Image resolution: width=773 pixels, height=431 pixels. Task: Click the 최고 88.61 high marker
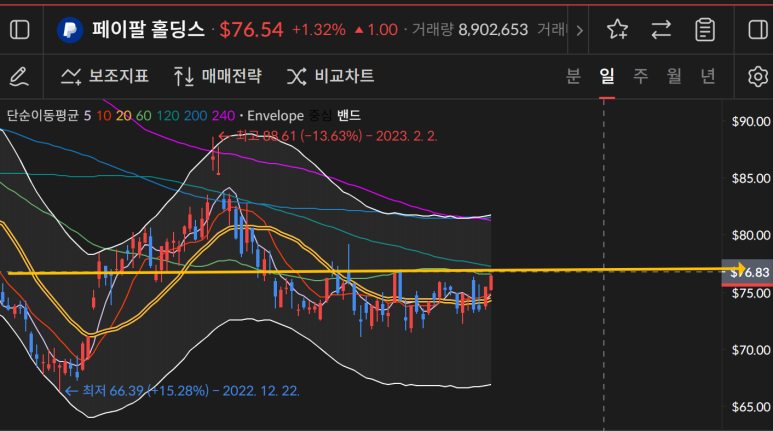pyautogui.click(x=328, y=136)
